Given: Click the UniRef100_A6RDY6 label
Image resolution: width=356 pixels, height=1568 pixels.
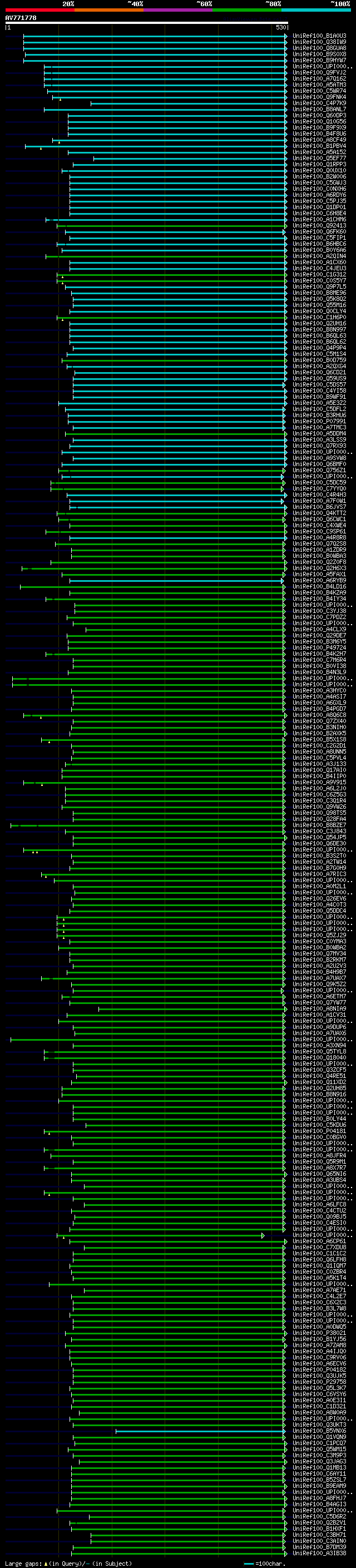Looking at the screenshot, I should (319, 195).
